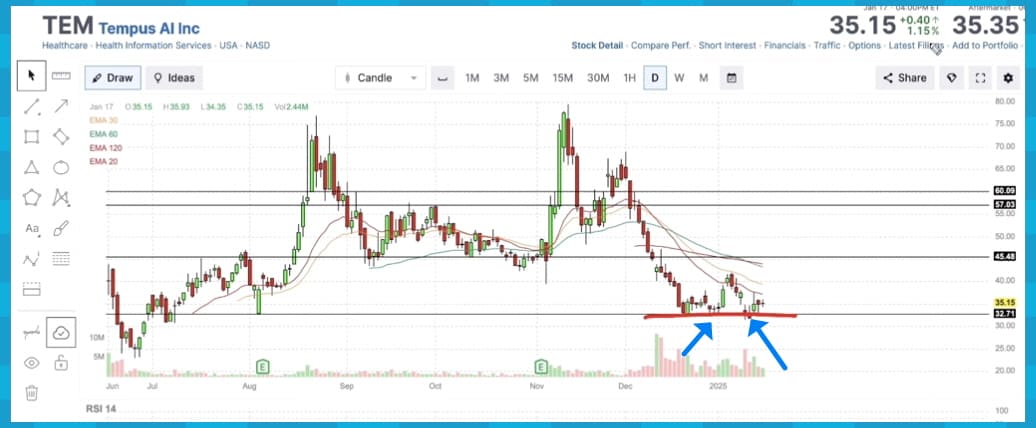
Task: Select the pentagon polygon tool
Action: 31,197
